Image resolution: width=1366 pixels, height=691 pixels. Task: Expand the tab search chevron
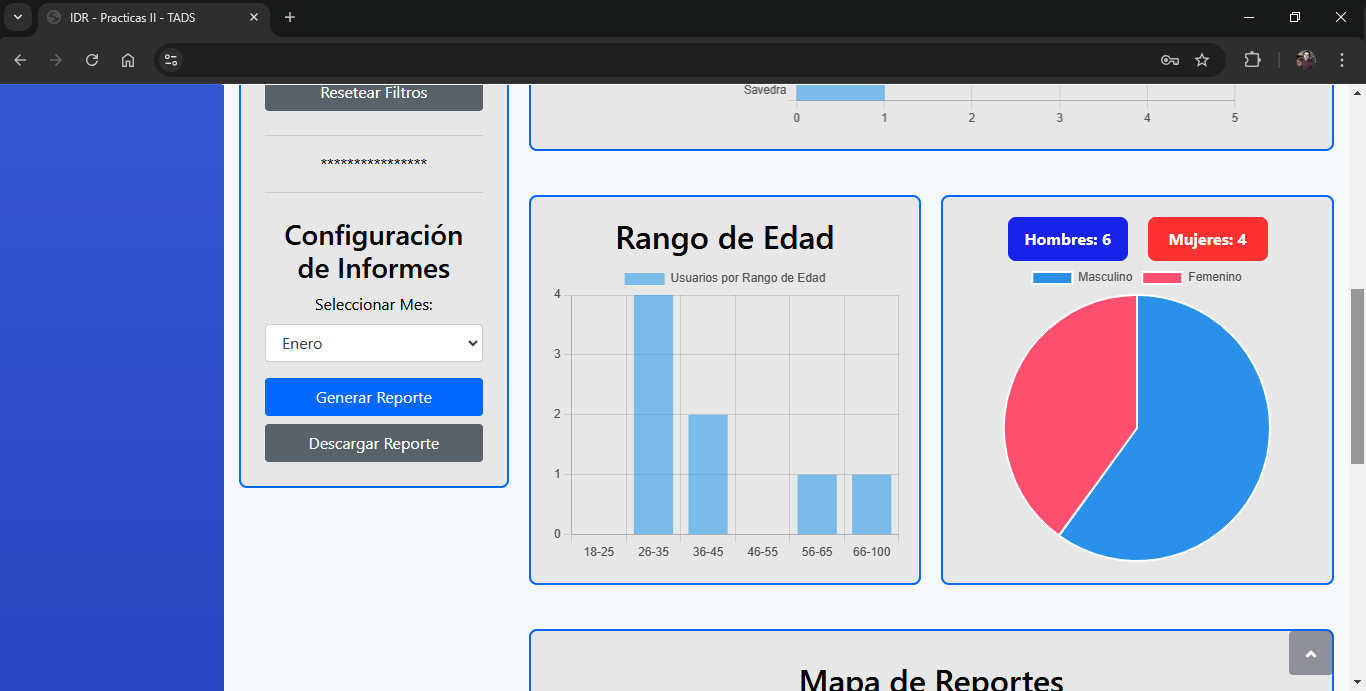point(17,17)
